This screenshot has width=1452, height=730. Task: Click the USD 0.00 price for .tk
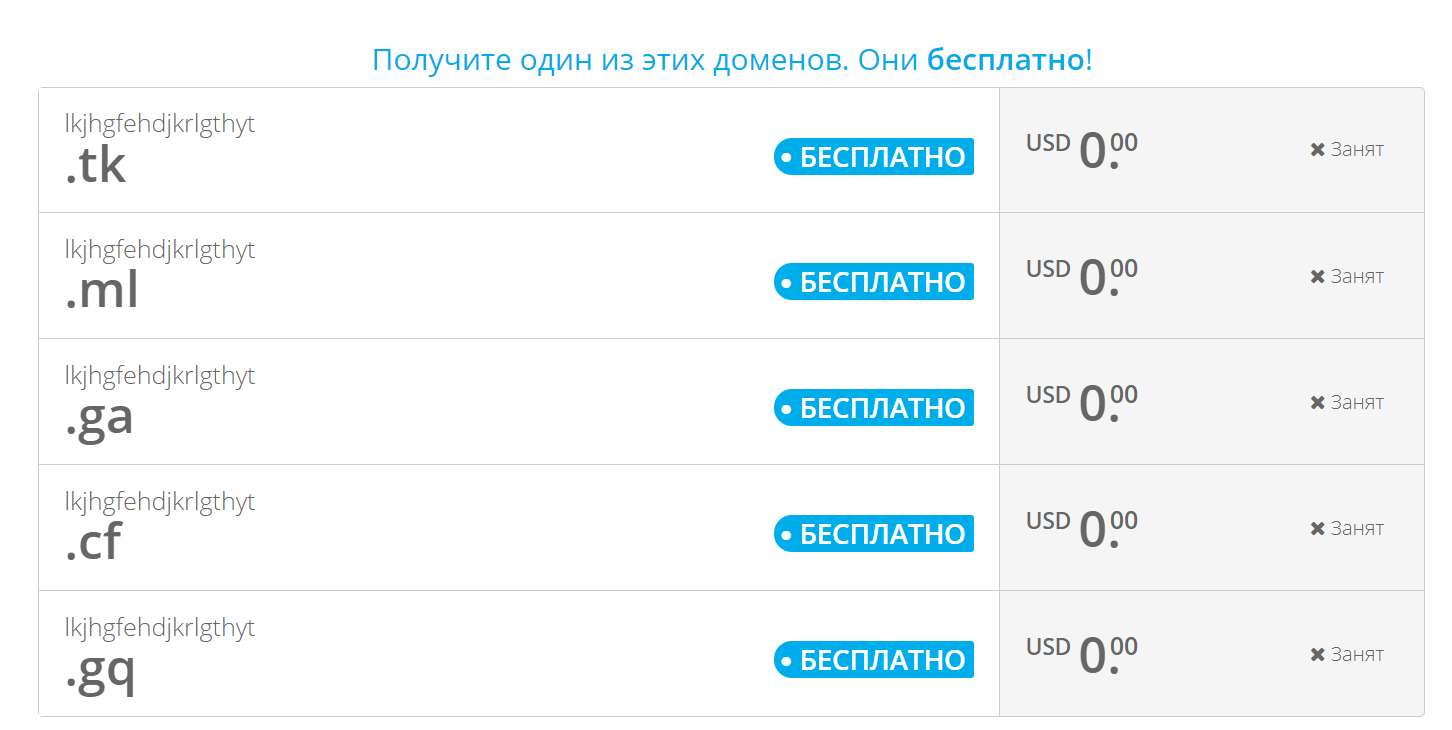[1082, 150]
